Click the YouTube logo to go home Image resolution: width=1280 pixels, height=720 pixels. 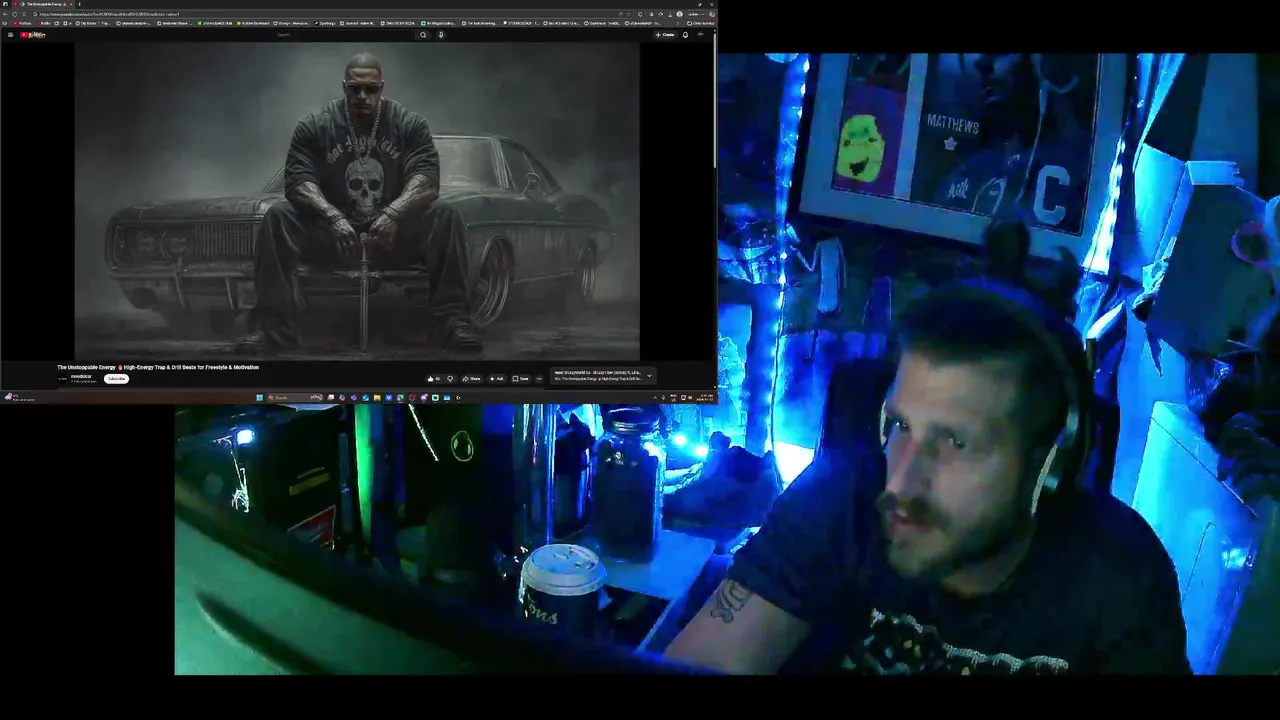pyautogui.click(x=32, y=35)
